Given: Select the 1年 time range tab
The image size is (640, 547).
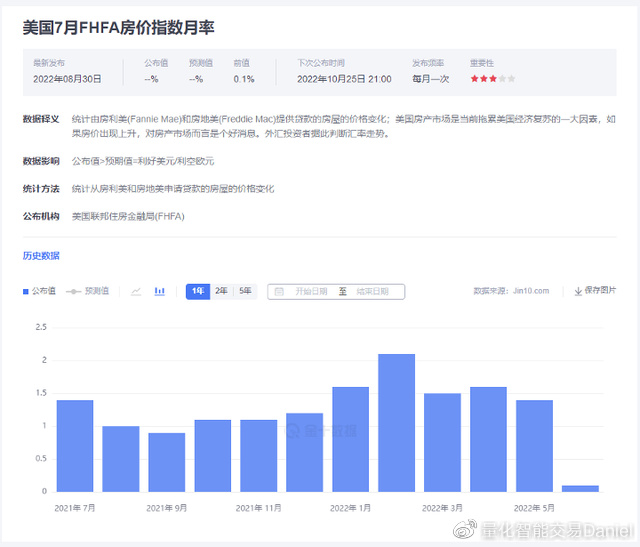Looking at the screenshot, I should (x=198, y=291).
